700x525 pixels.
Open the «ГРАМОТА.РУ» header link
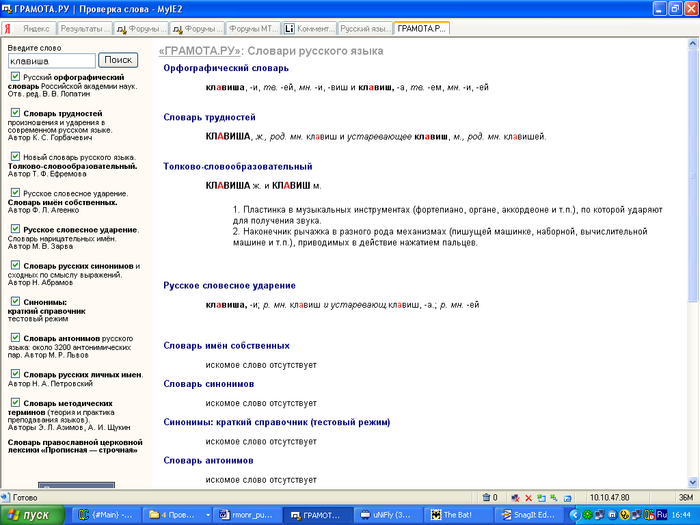pyautogui.click(x=200, y=51)
